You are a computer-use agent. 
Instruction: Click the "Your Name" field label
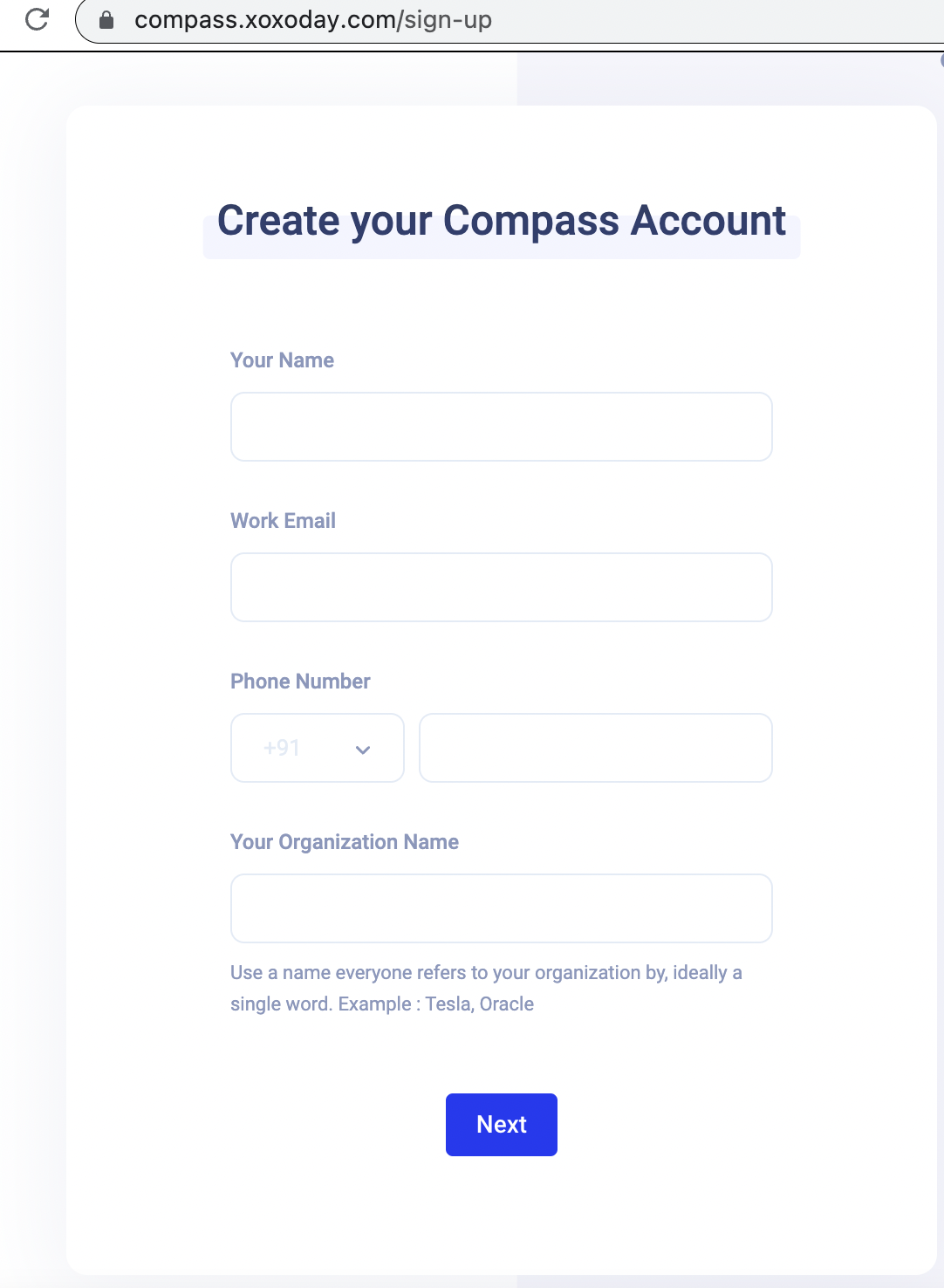point(282,360)
